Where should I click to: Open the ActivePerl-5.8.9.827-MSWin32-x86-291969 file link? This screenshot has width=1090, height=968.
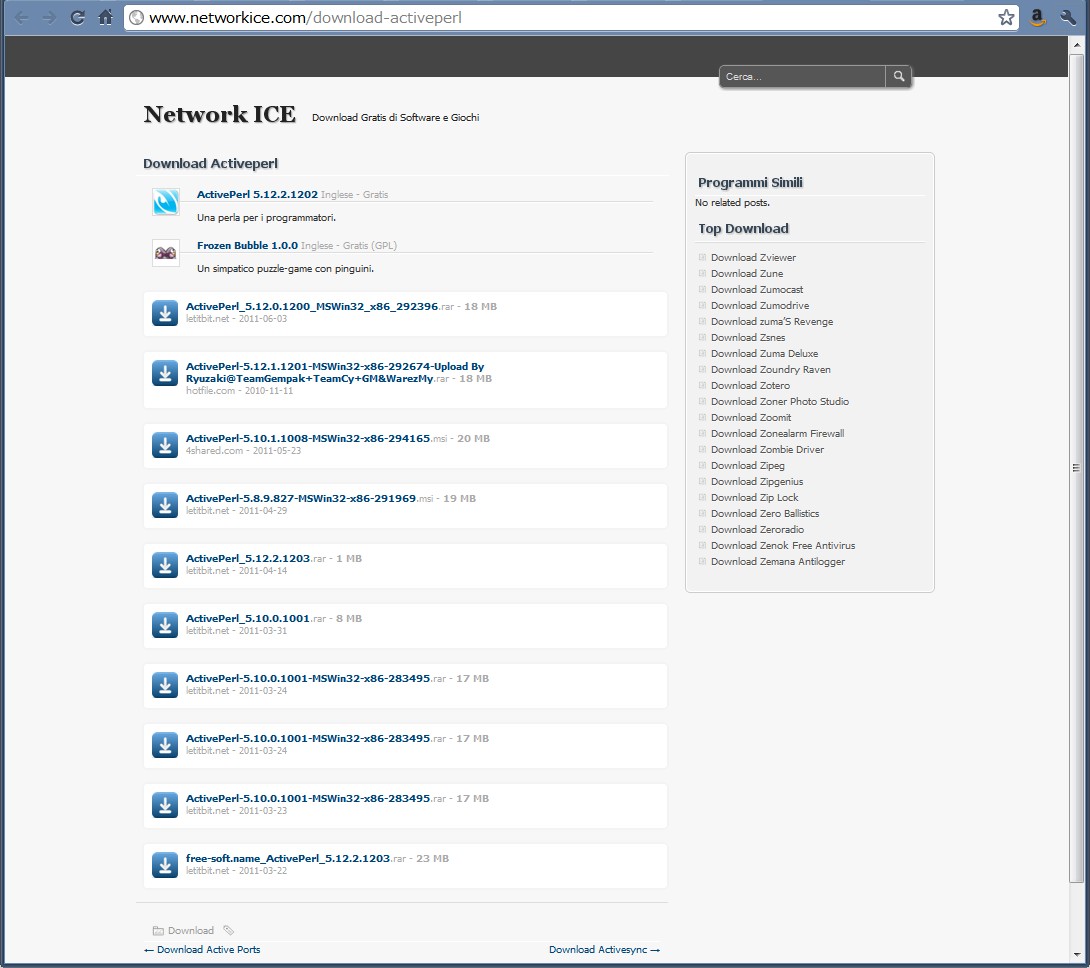click(301, 499)
